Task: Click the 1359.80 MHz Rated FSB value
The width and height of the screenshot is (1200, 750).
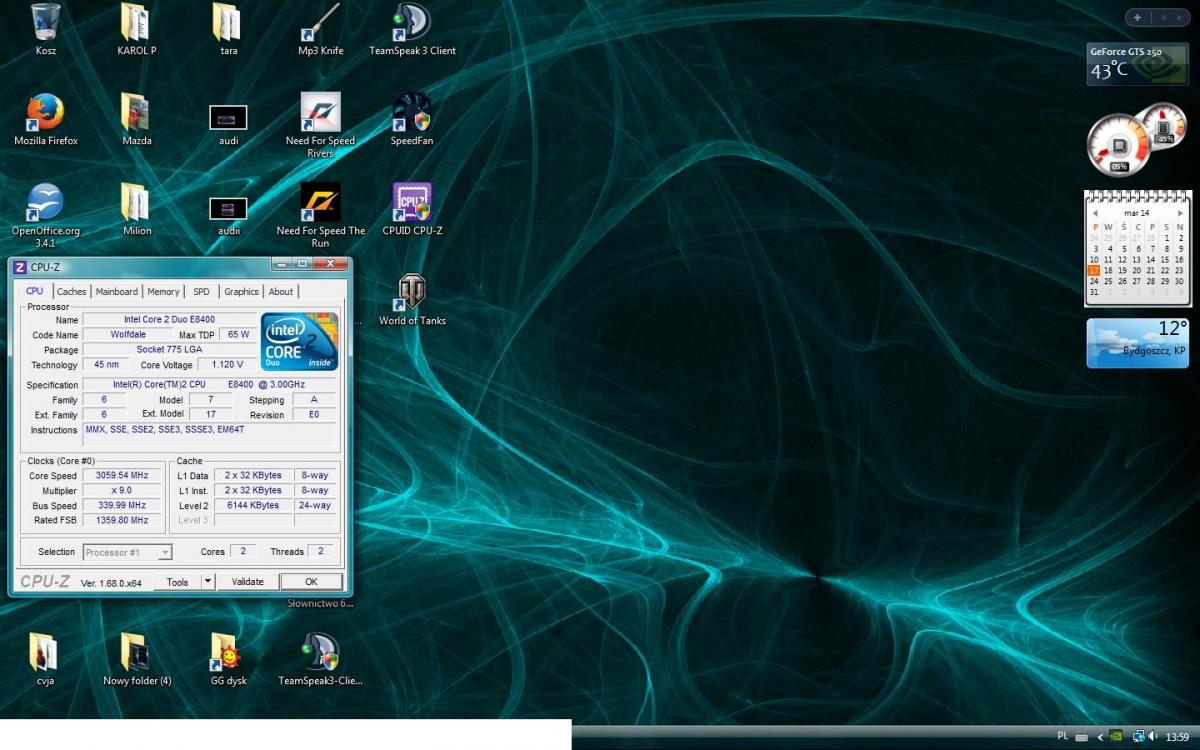Action: [x=121, y=520]
